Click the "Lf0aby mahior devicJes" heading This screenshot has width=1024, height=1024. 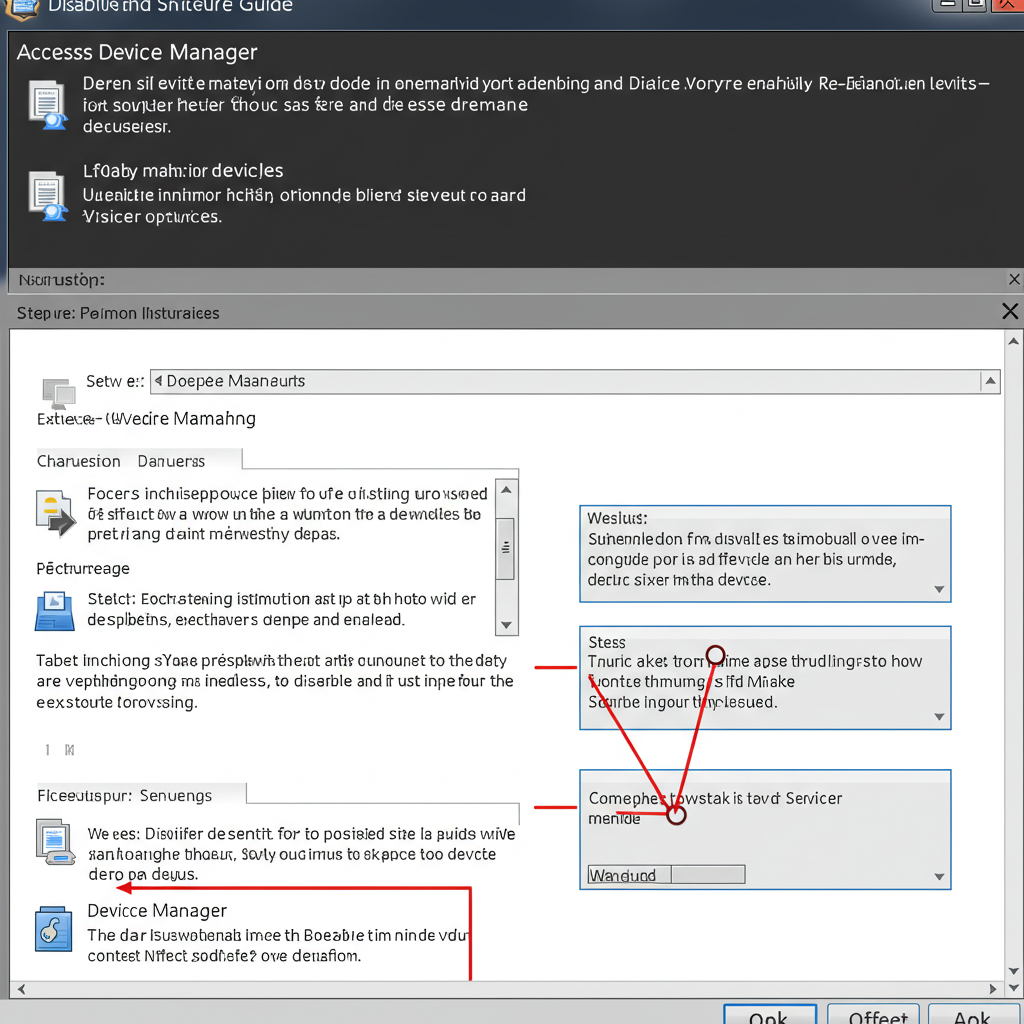183,171
